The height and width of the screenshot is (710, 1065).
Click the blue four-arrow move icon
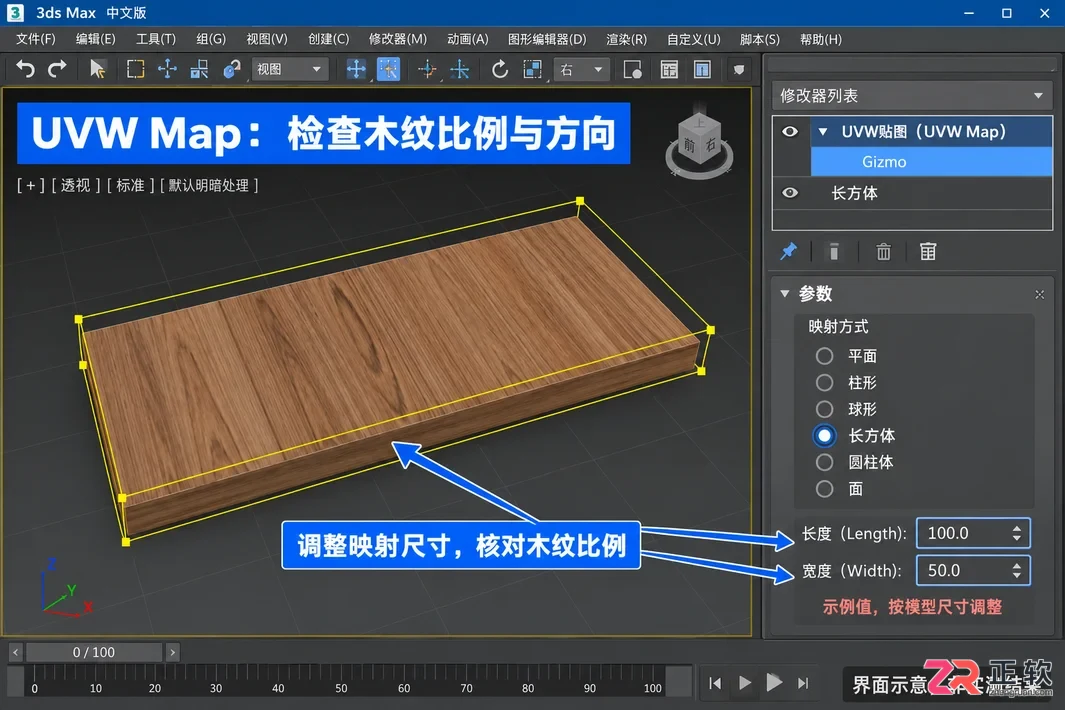point(356,69)
